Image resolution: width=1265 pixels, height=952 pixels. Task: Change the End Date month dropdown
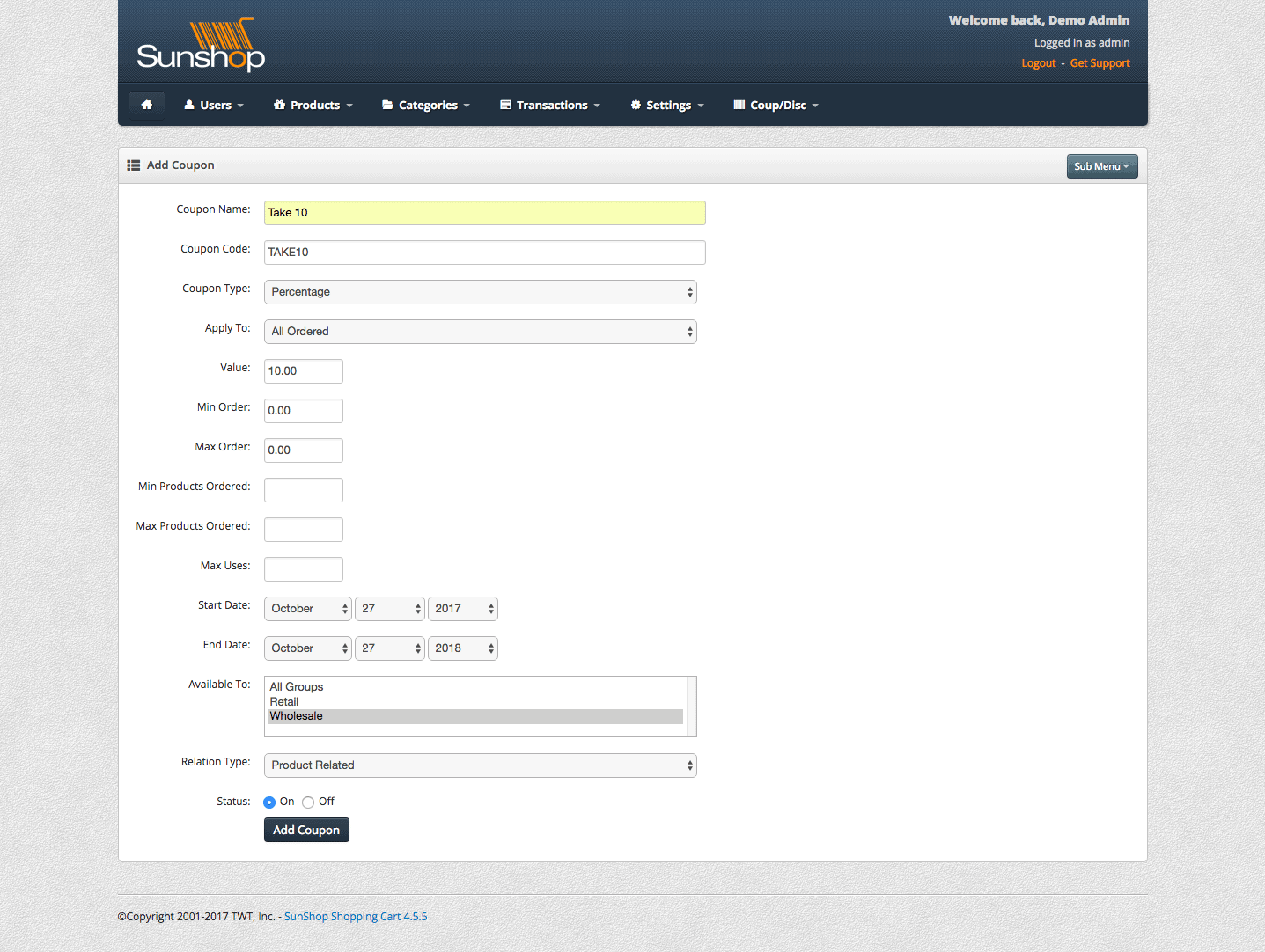[x=308, y=648]
